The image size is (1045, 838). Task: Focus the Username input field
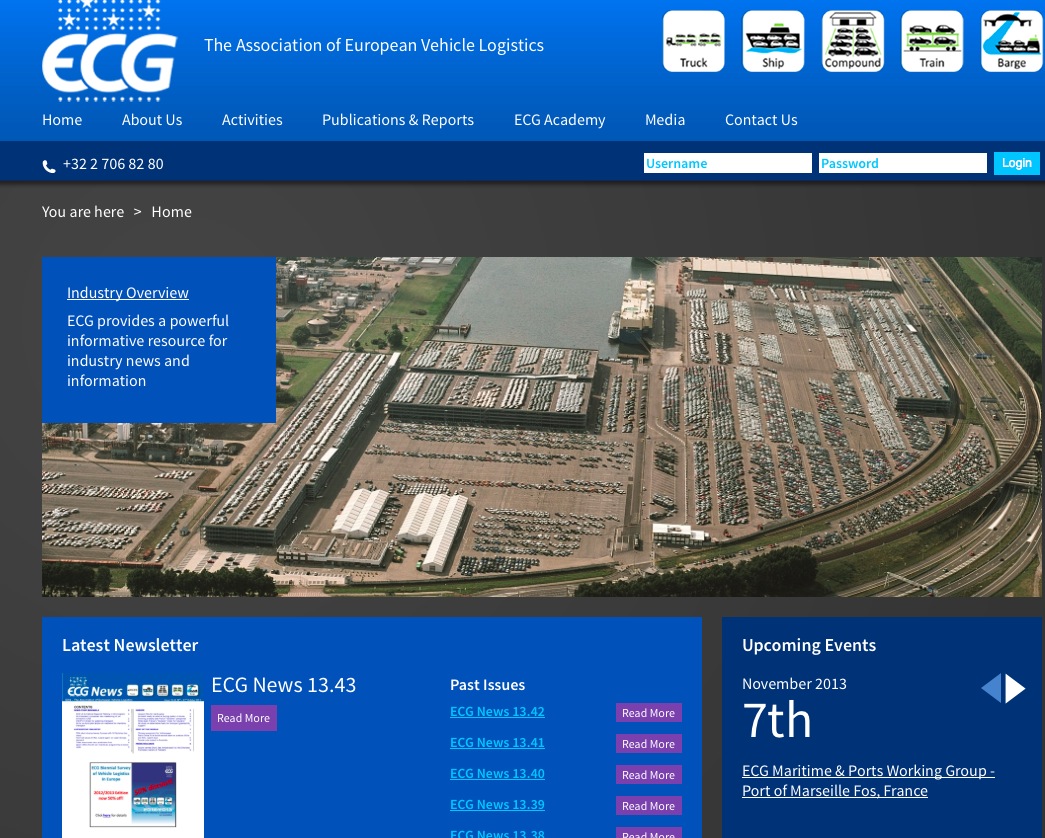pyautogui.click(x=727, y=163)
